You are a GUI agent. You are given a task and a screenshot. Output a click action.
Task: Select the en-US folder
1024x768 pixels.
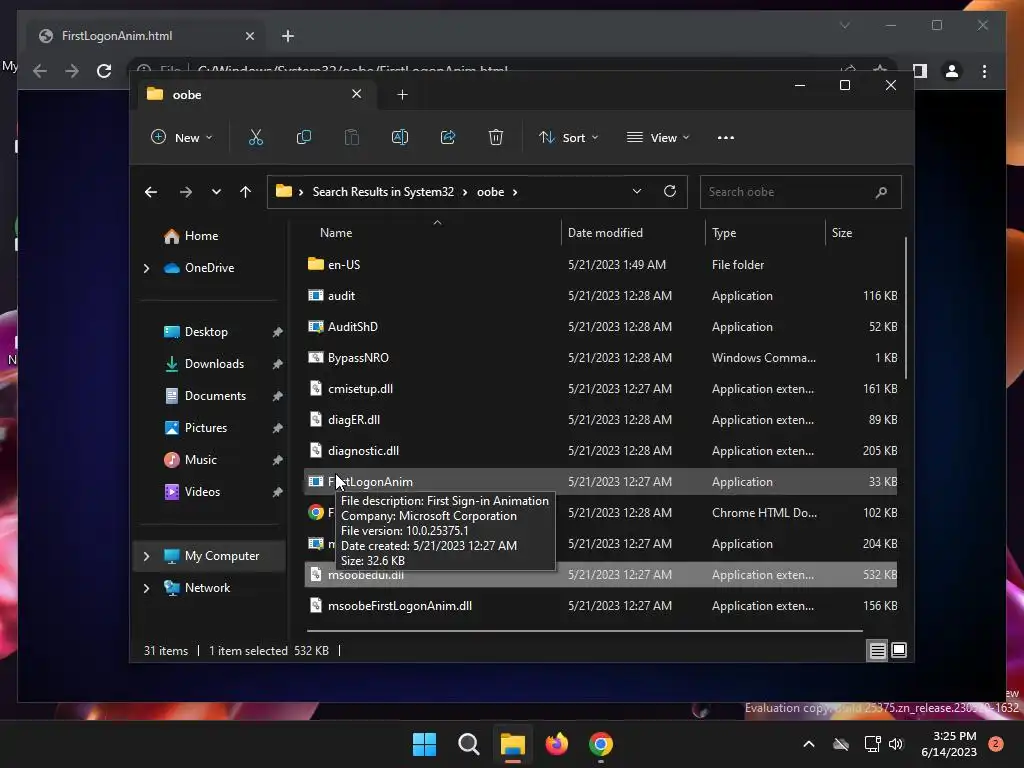pyautogui.click(x=600, y=264)
